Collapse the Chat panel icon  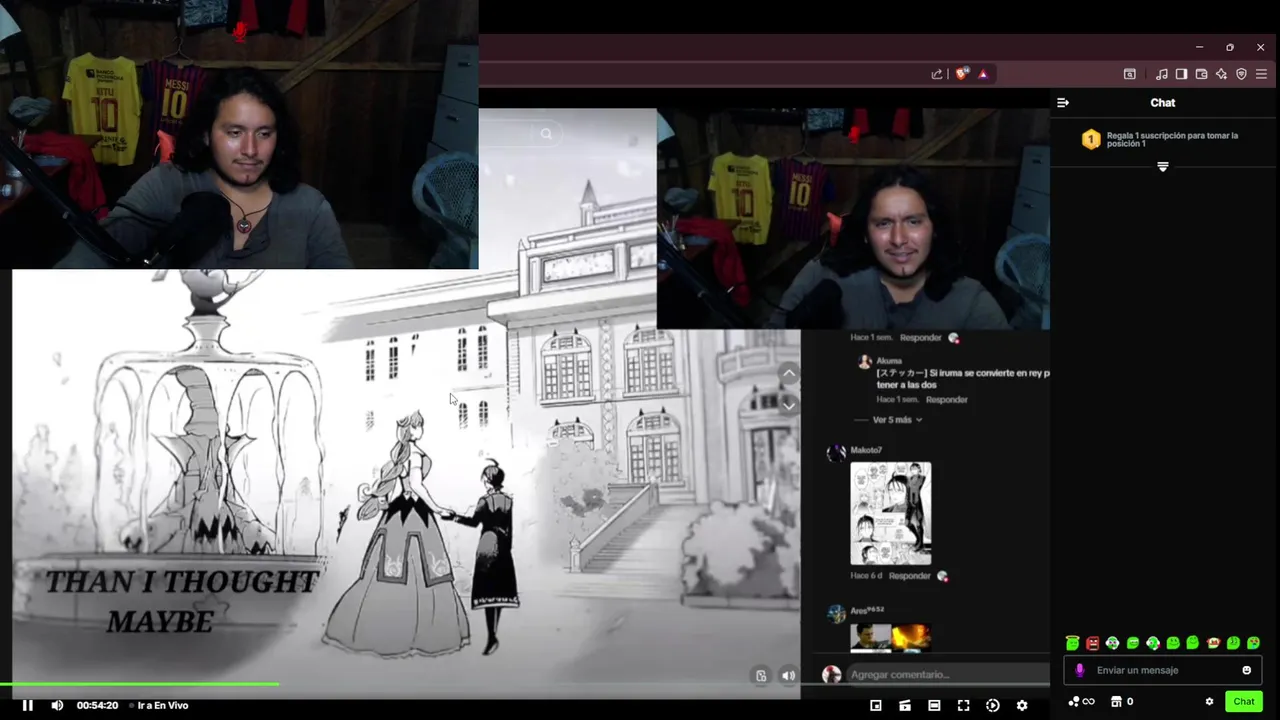click(1063, 103)
